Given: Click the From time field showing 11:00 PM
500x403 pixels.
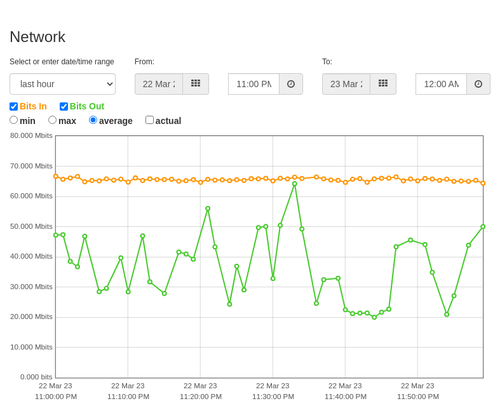Looking at the screenshot, I should point(254,84).
